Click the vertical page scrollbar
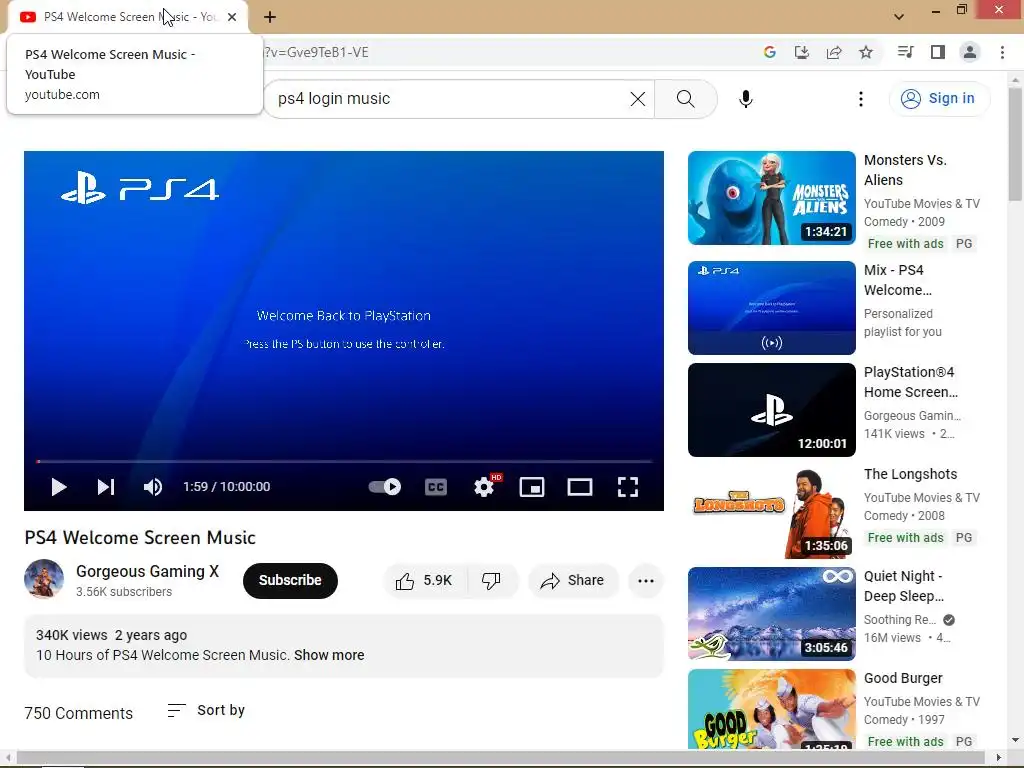 1015,144
